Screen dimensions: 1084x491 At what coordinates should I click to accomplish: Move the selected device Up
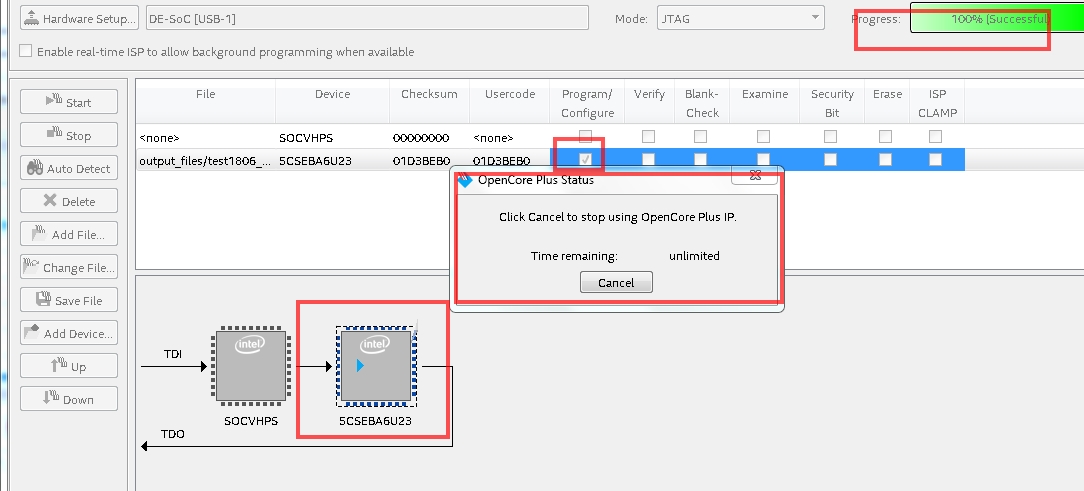tap(69, 366)
